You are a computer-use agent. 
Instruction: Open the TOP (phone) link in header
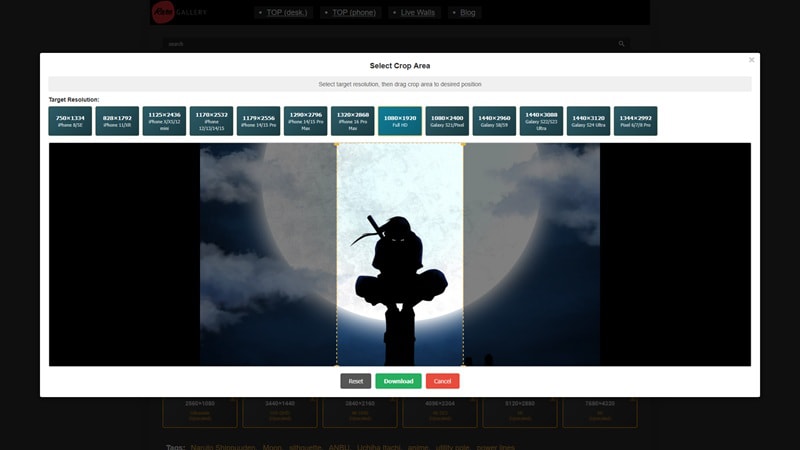click(354, 12)
